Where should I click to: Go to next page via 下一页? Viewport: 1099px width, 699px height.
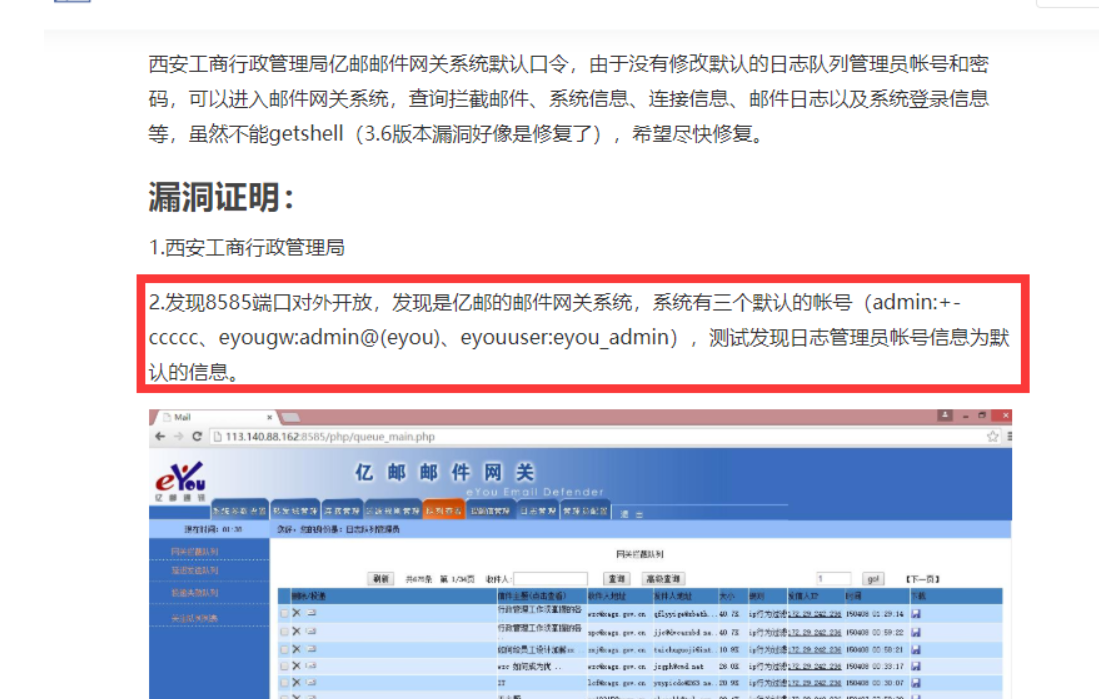click(x=922, y=579)
